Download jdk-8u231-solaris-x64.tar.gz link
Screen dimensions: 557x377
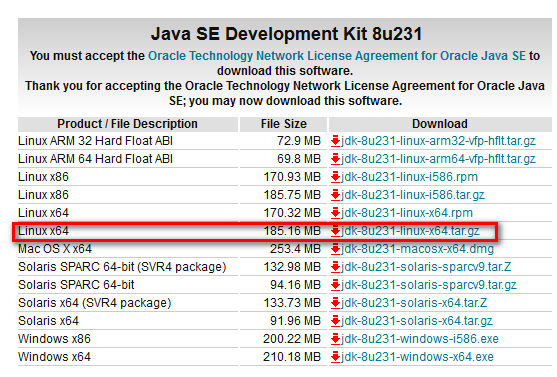[x=417, y=321]
